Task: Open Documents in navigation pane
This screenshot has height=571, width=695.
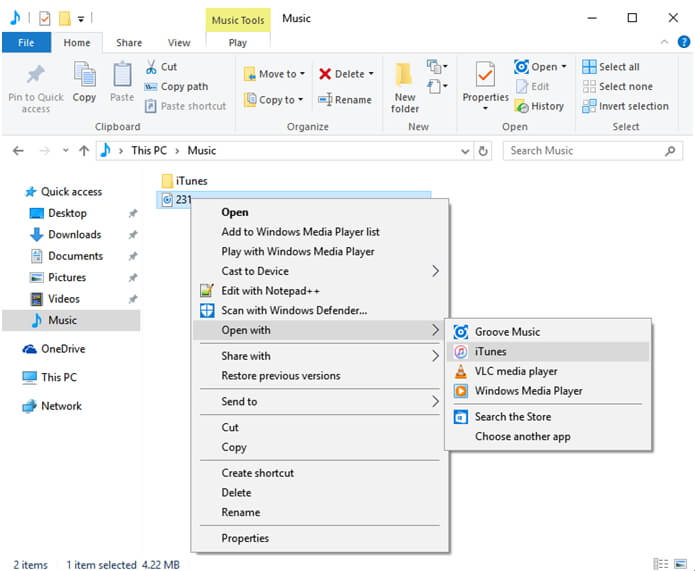Action: coord(75,256)
